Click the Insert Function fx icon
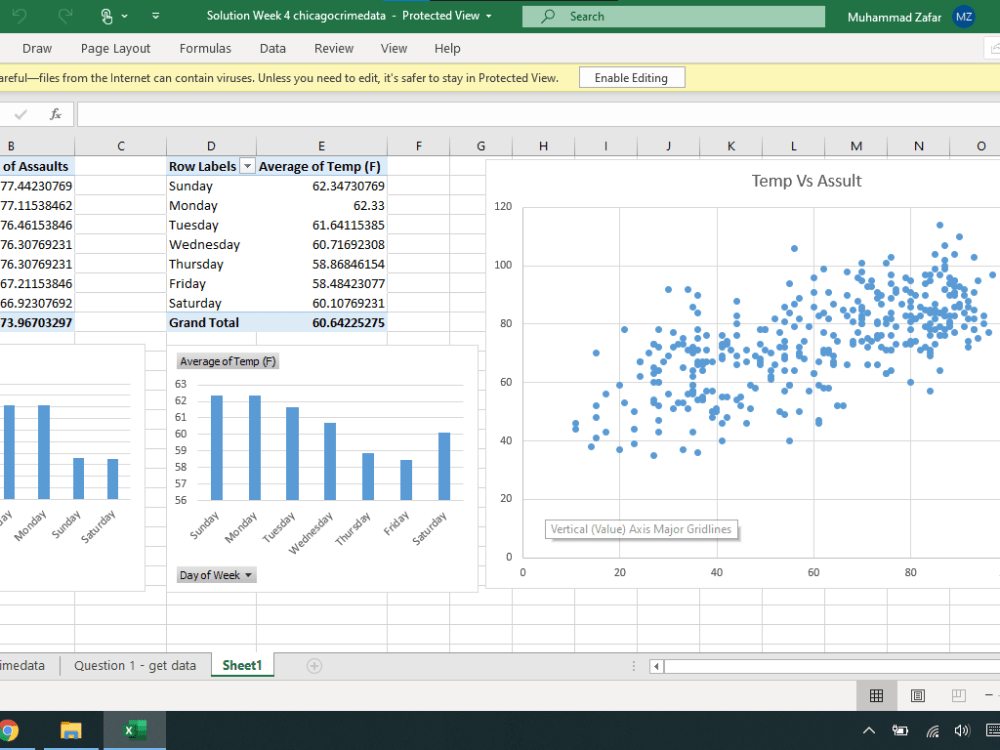The image size is (1000, 750). click(55, 113)
